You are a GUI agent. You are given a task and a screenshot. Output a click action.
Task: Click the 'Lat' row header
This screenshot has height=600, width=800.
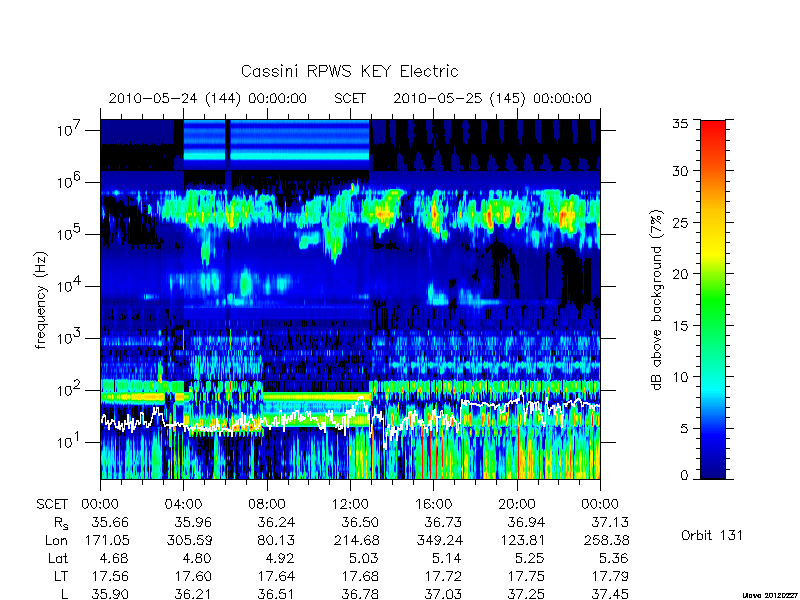tap(58, 559)
